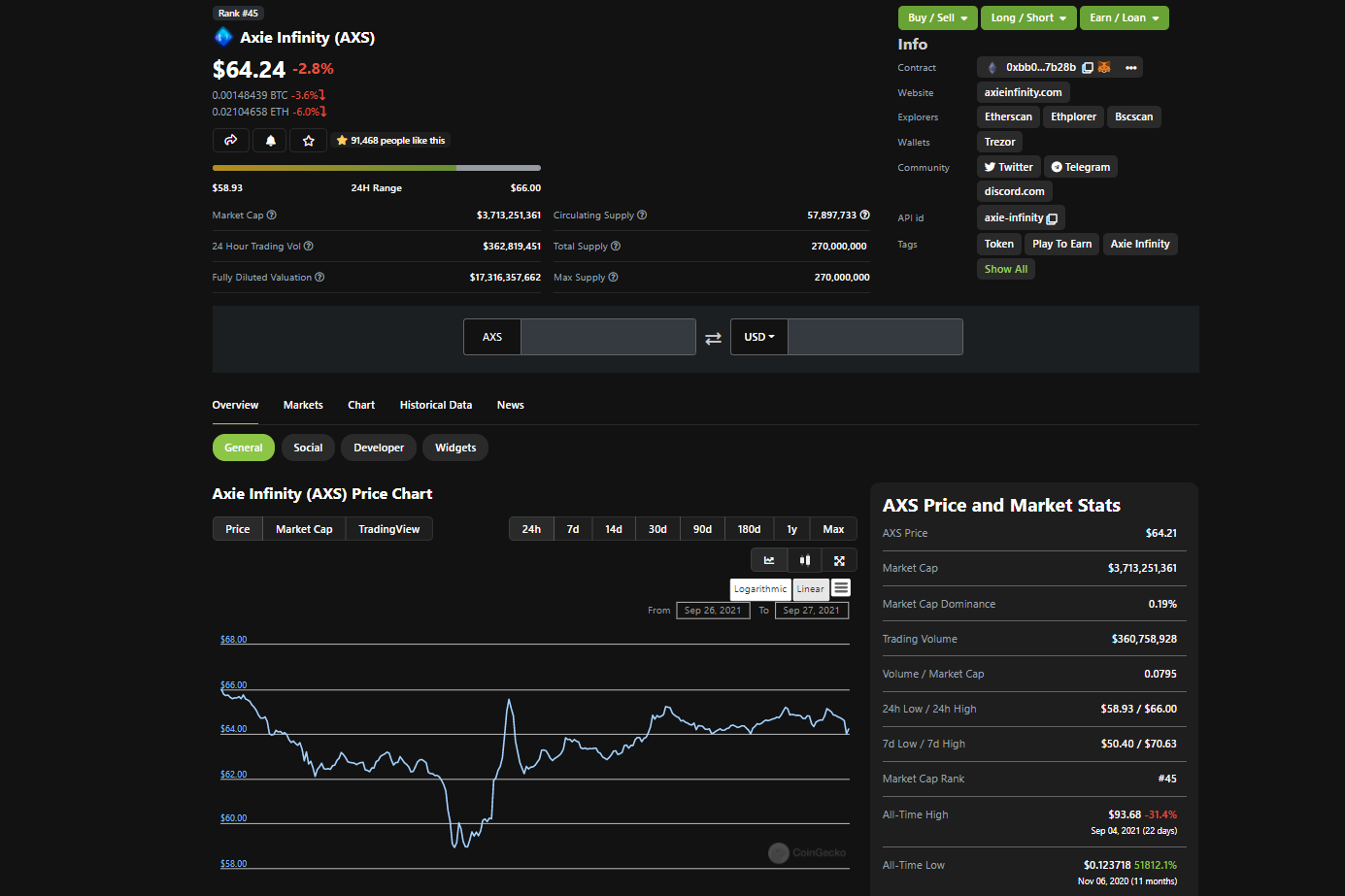Select the Social sub-tab
The width and height of the screenshot is (1345, 896).
click(308, 448)
